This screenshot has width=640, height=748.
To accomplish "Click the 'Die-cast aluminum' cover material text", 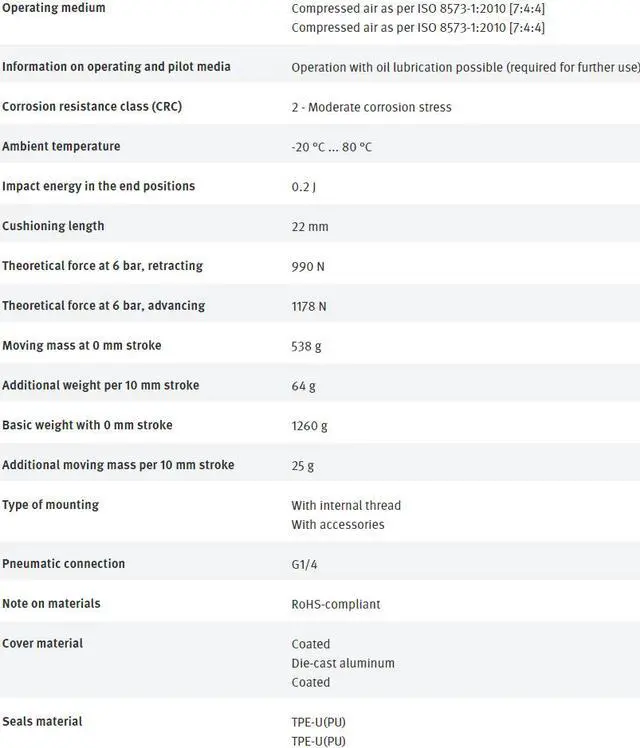I will pyautogui.click(x=342, y=663).
